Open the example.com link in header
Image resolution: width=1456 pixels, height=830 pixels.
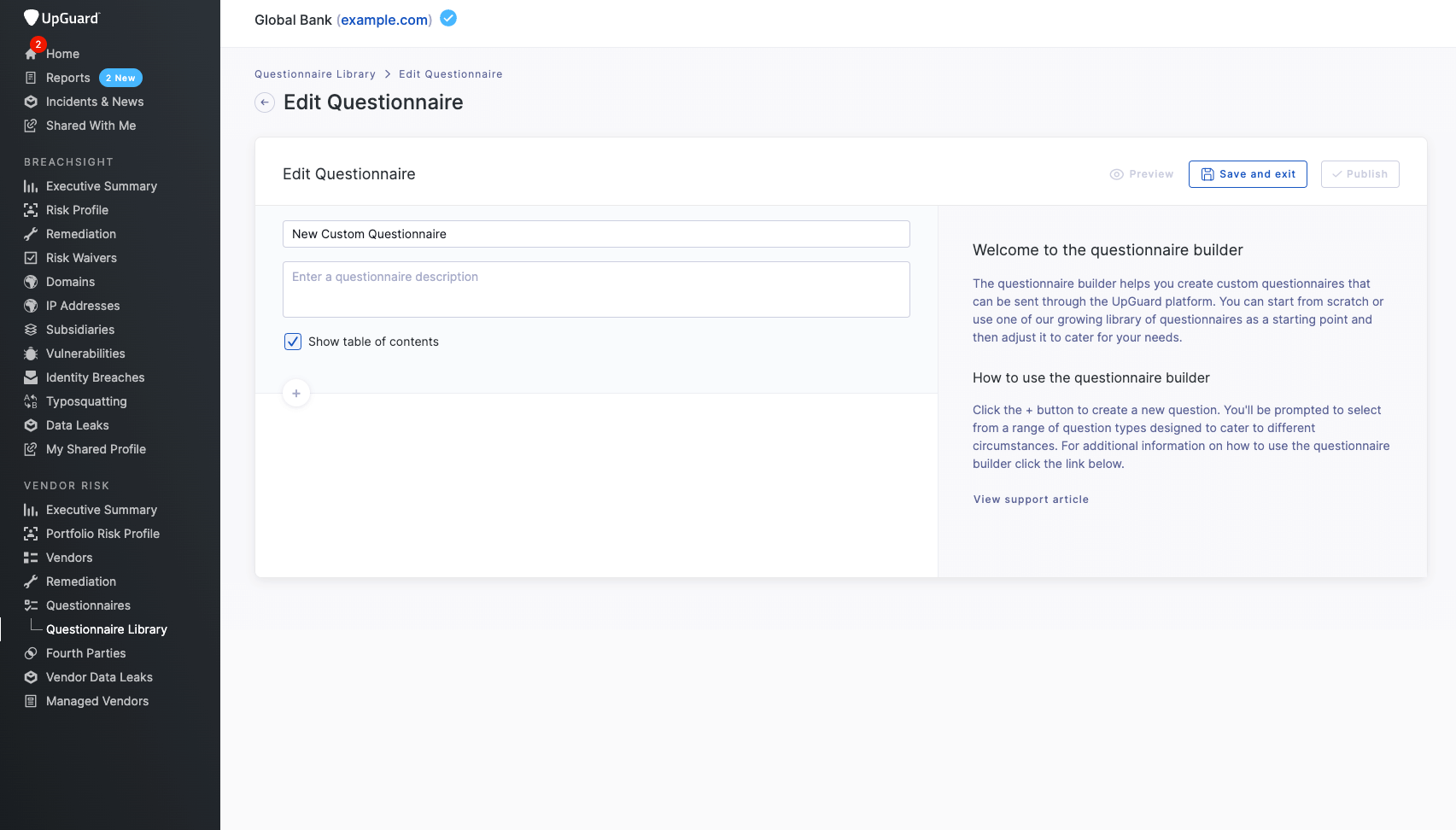coord(384,20)
